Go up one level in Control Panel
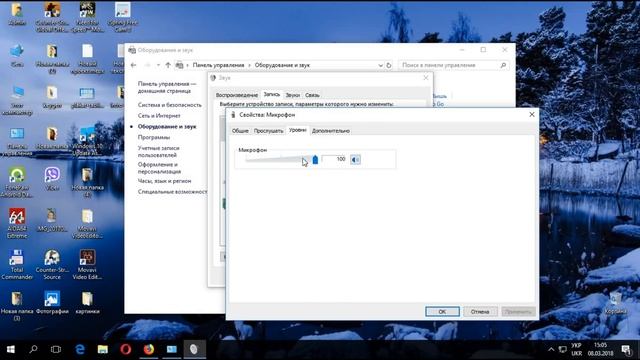640x360 pixels. coord(168,65)
